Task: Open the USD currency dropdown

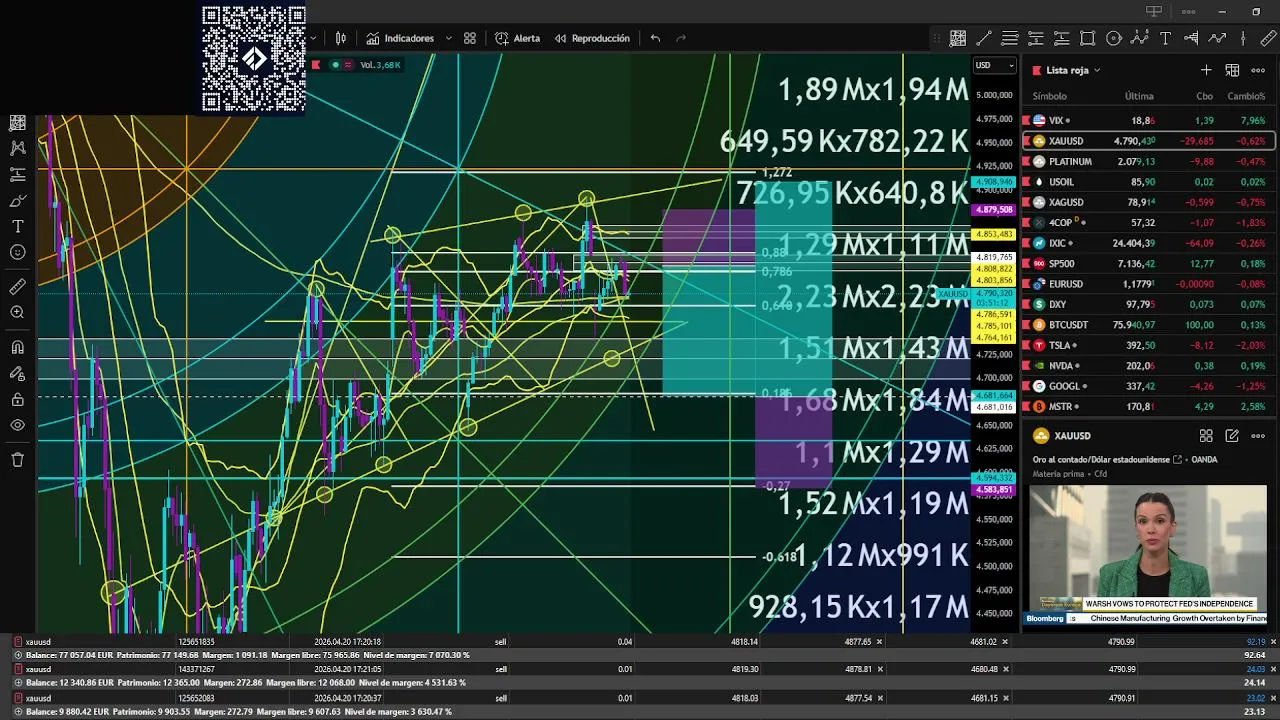Action: click(994, 65)
